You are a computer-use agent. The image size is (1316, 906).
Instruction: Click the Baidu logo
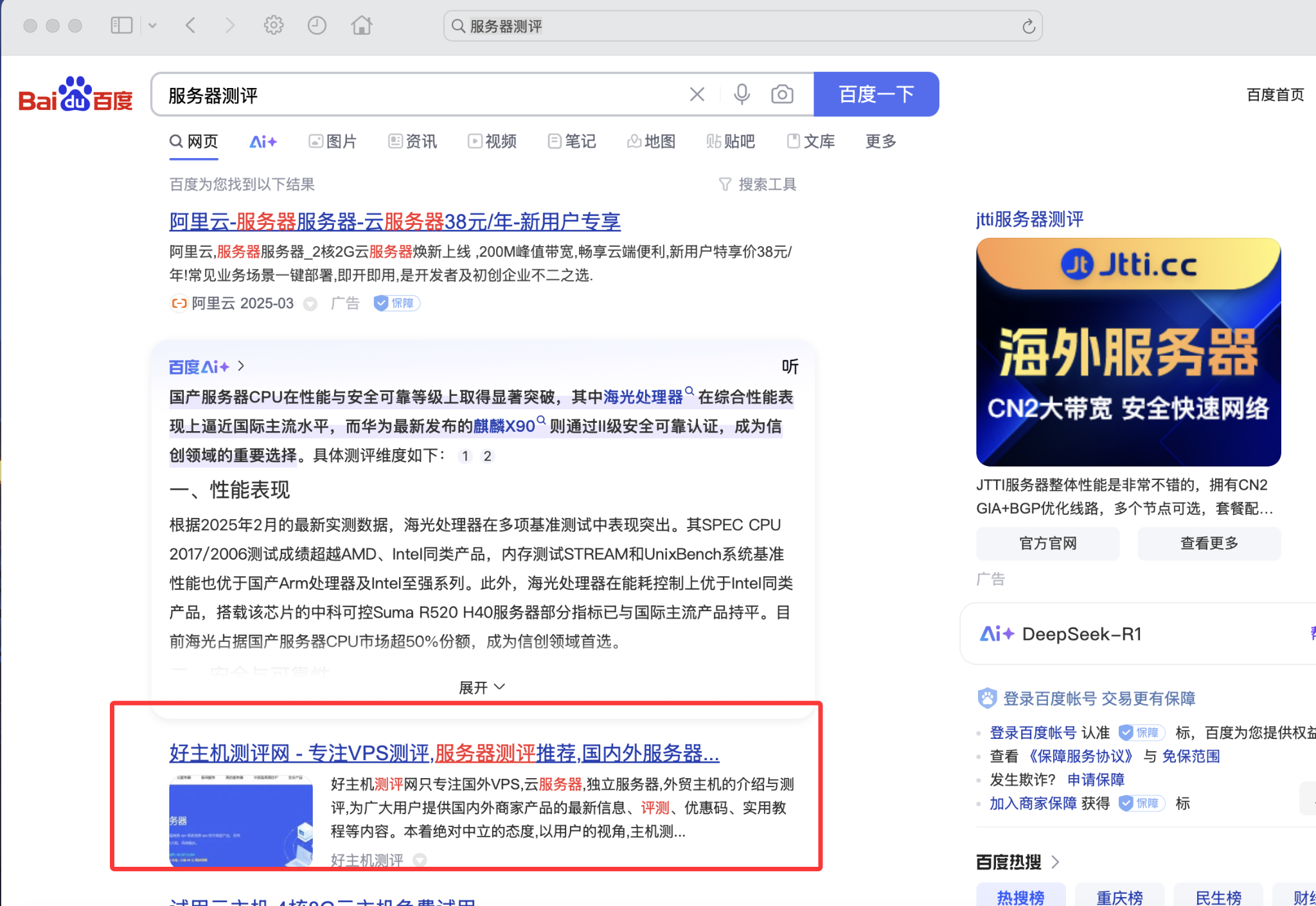(x=76, y=95)
